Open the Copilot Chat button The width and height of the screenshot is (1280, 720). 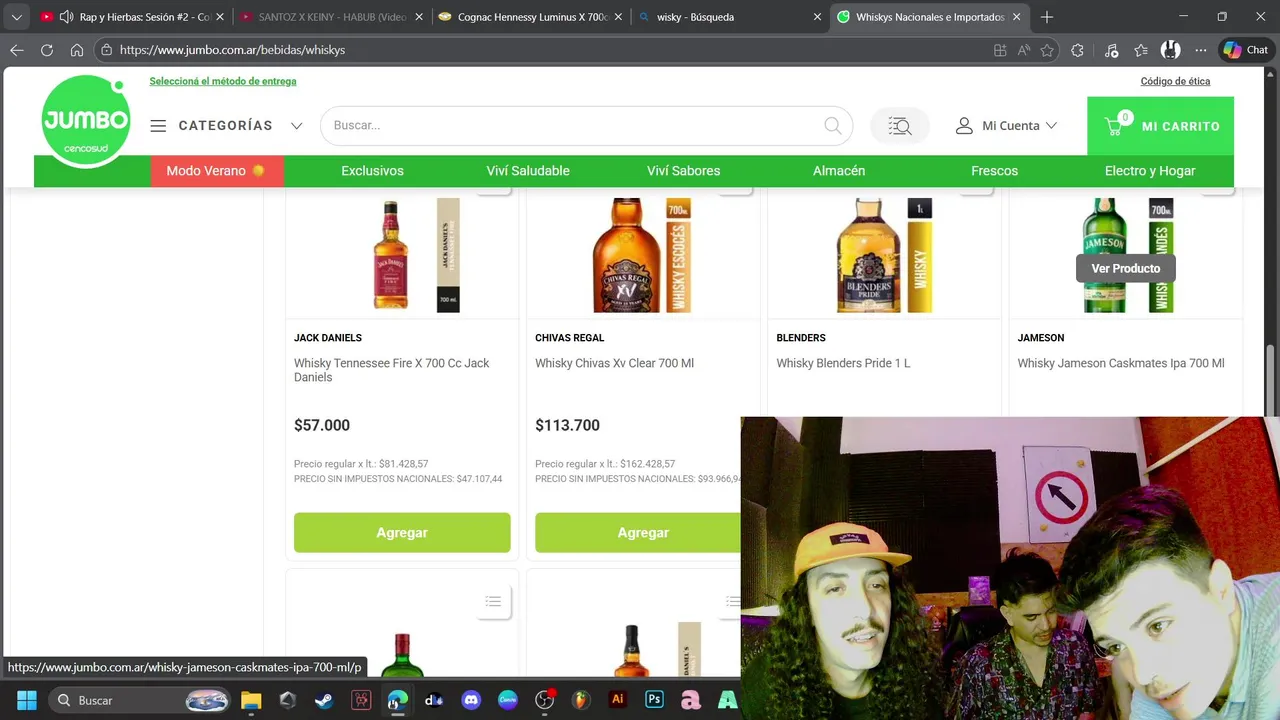click(1246, 50)
